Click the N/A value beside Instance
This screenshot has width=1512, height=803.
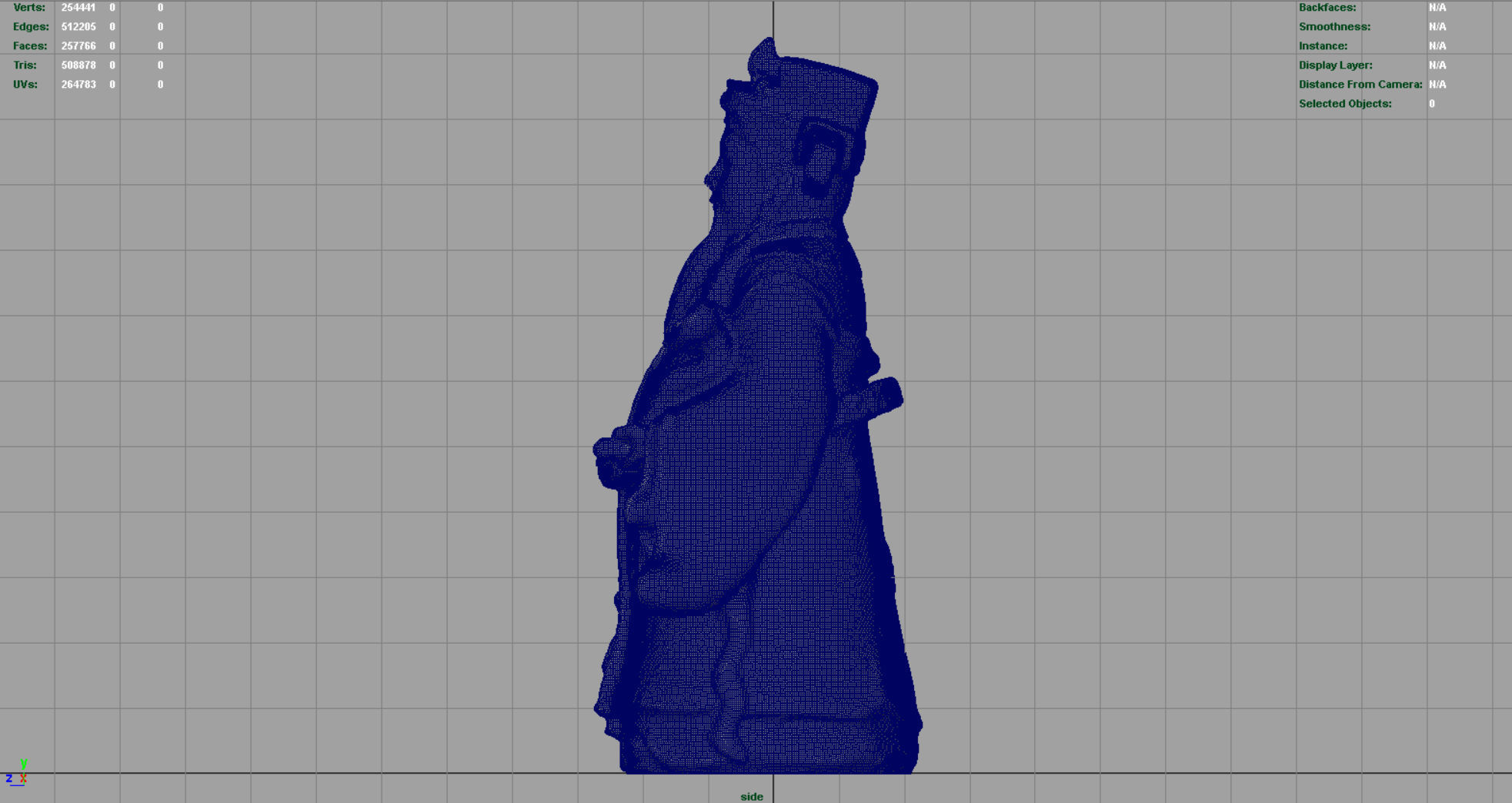tap(1437, 46)
